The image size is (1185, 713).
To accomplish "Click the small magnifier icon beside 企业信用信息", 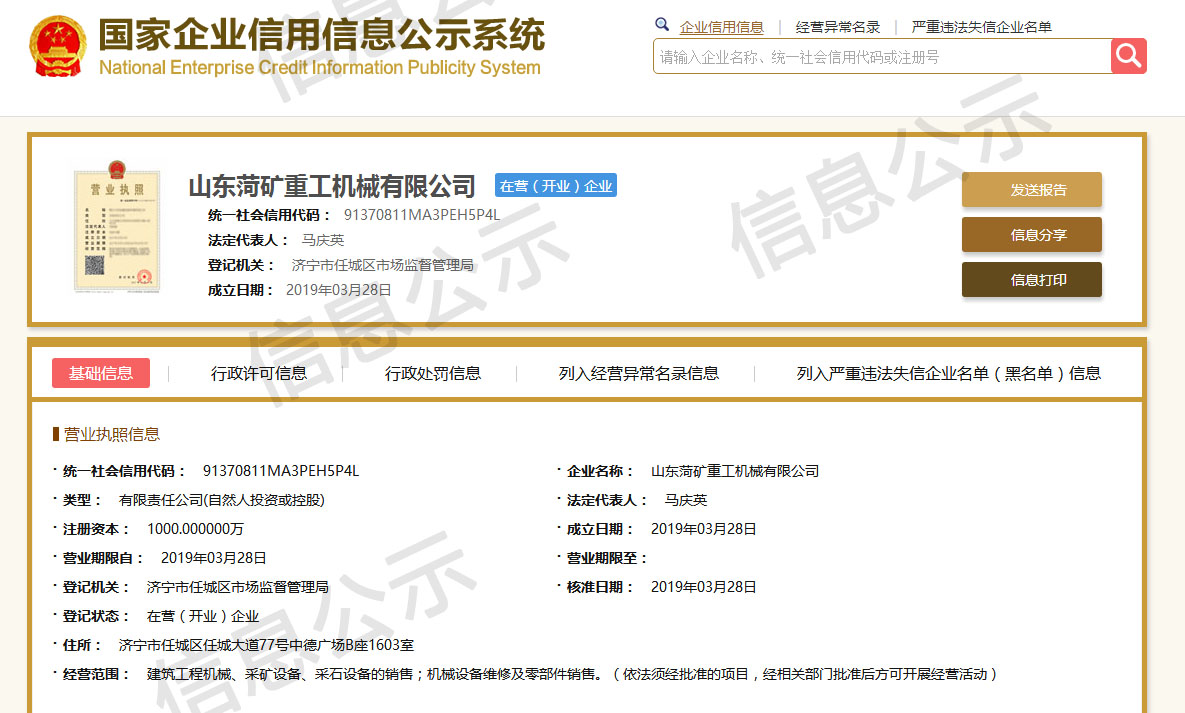I will click(x=662, y=25).
